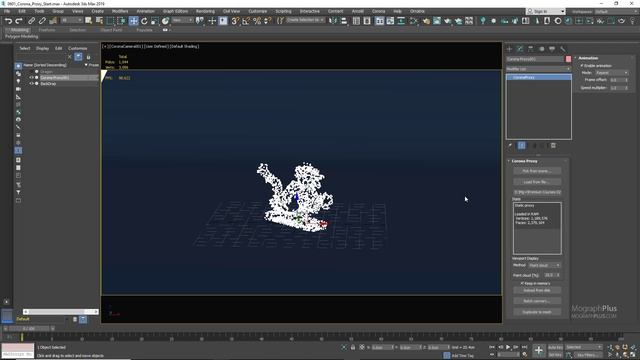Click the pink object color swatch

pos(568,59)
